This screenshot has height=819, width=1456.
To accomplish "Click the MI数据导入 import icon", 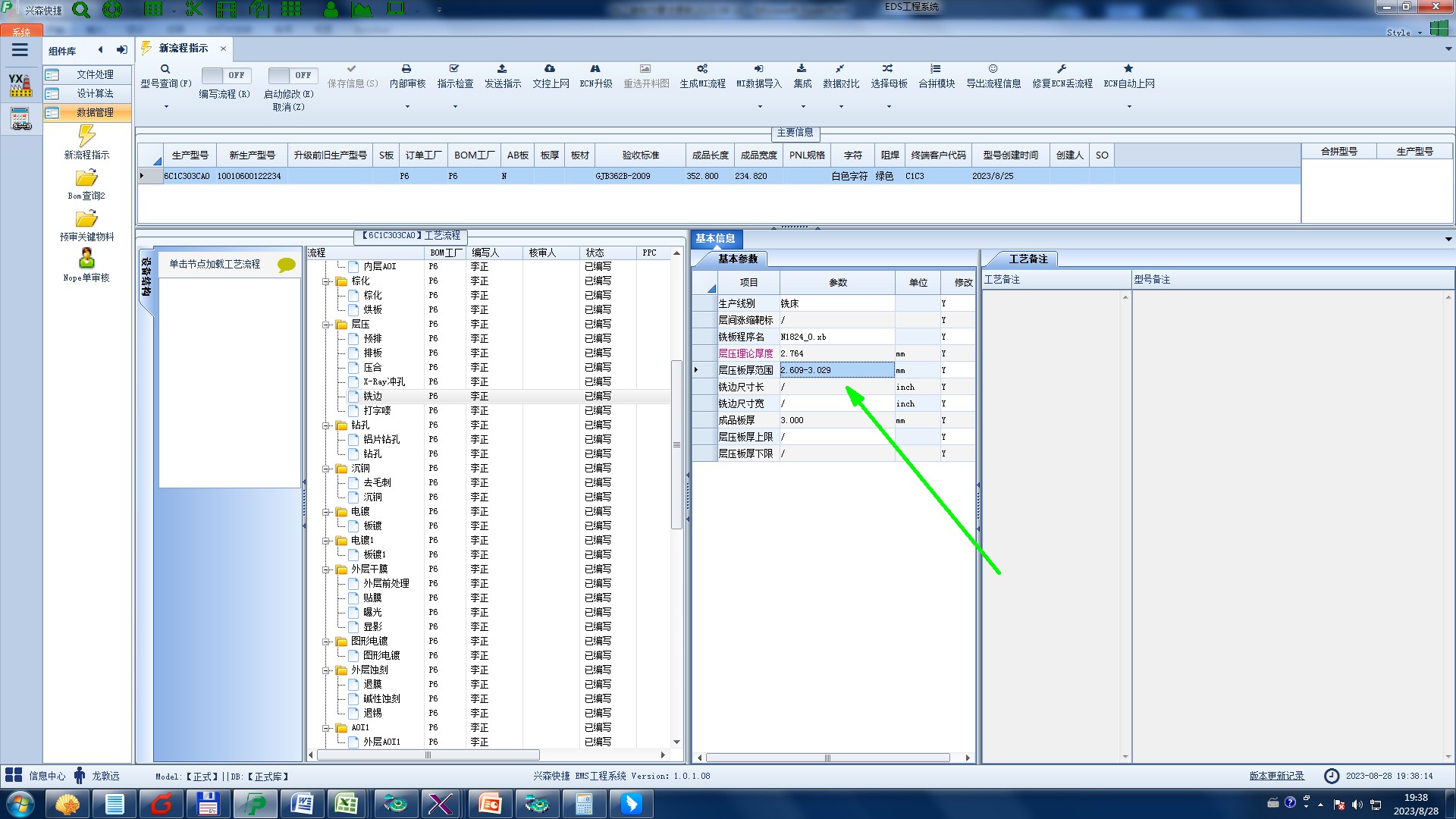I will point(758,69).
